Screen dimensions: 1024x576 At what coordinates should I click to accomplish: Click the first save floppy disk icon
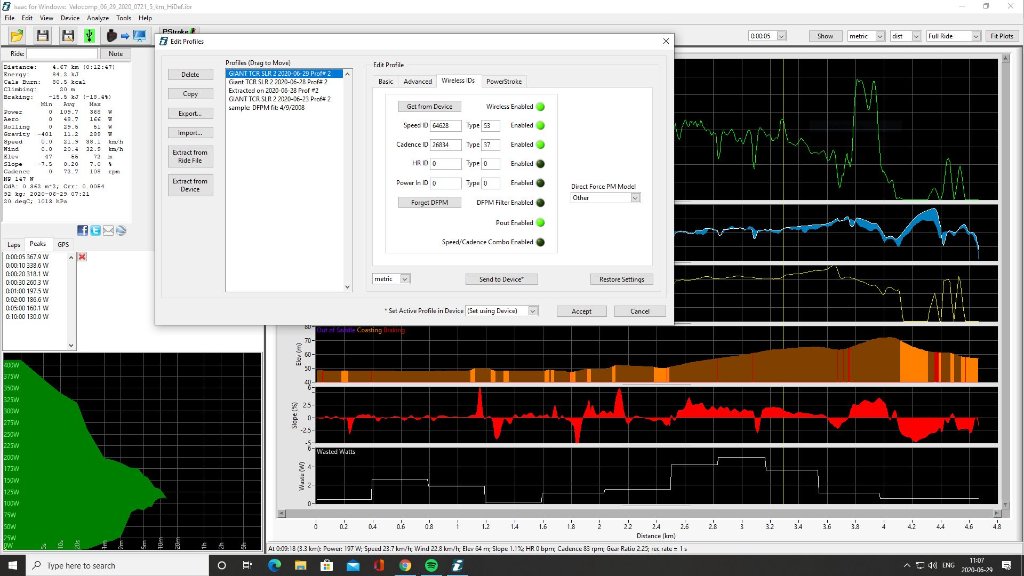[x=43, y=36]
